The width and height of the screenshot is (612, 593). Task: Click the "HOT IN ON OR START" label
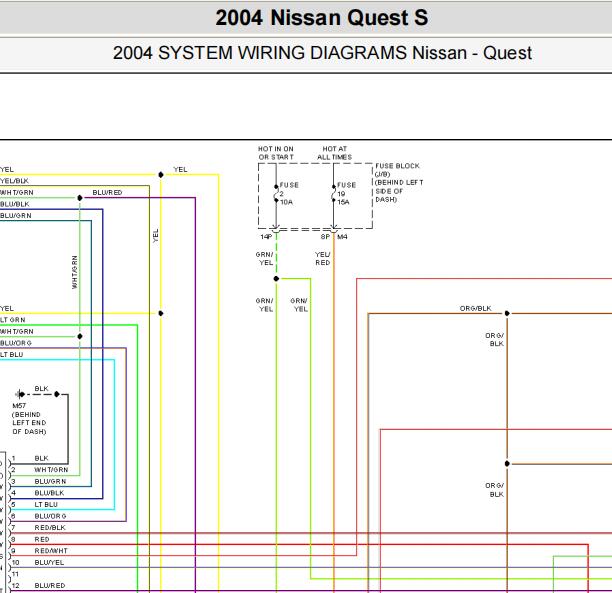tap(276, 153)
